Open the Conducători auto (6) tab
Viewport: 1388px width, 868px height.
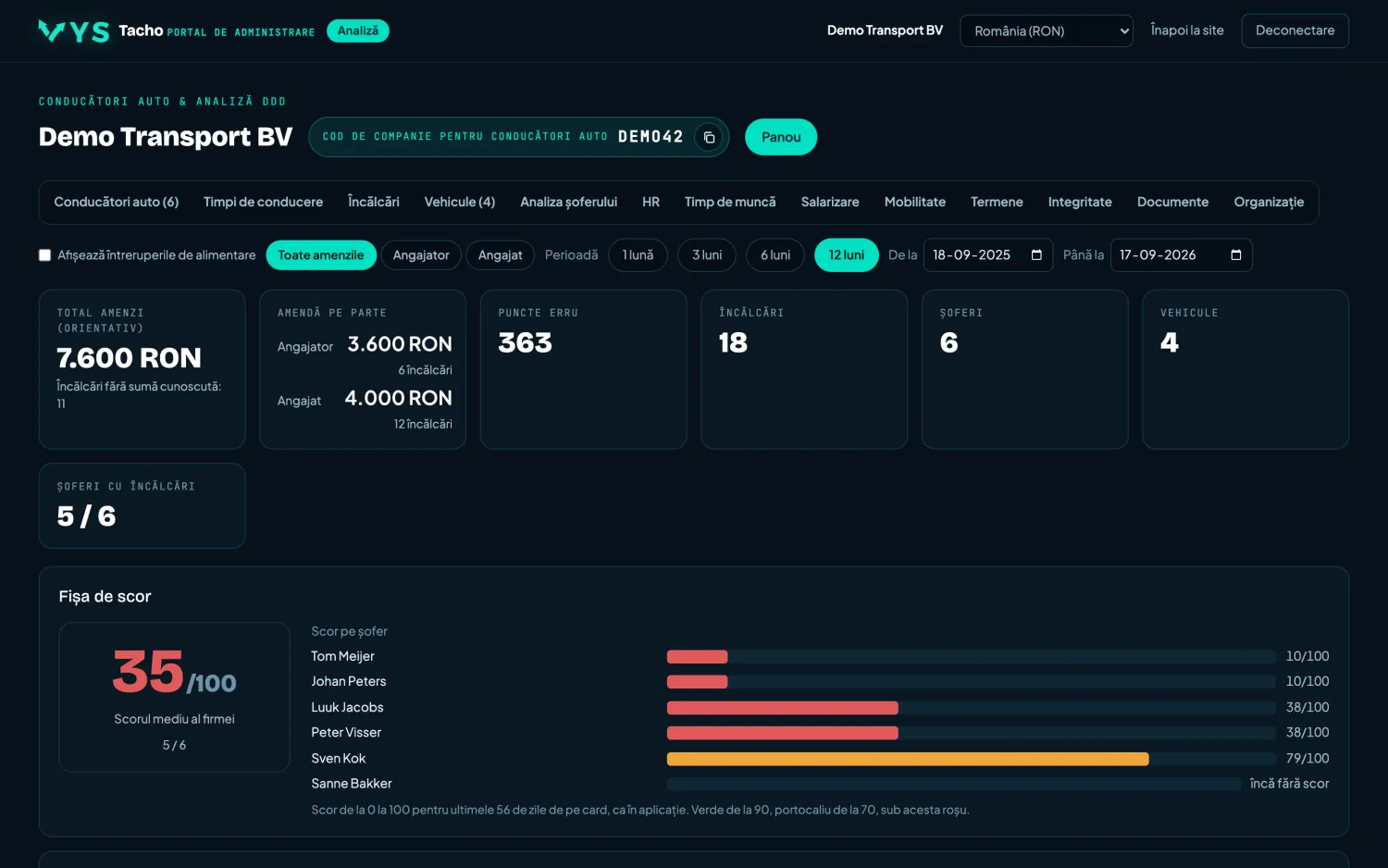(117, 202)
